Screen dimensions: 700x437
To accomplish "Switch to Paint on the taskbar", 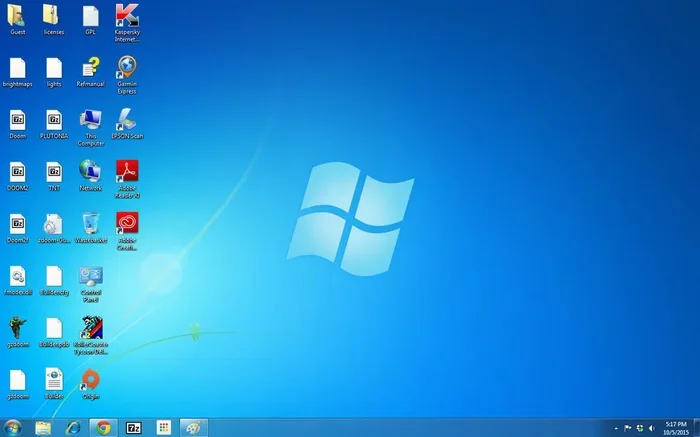I will pos(194,428).
